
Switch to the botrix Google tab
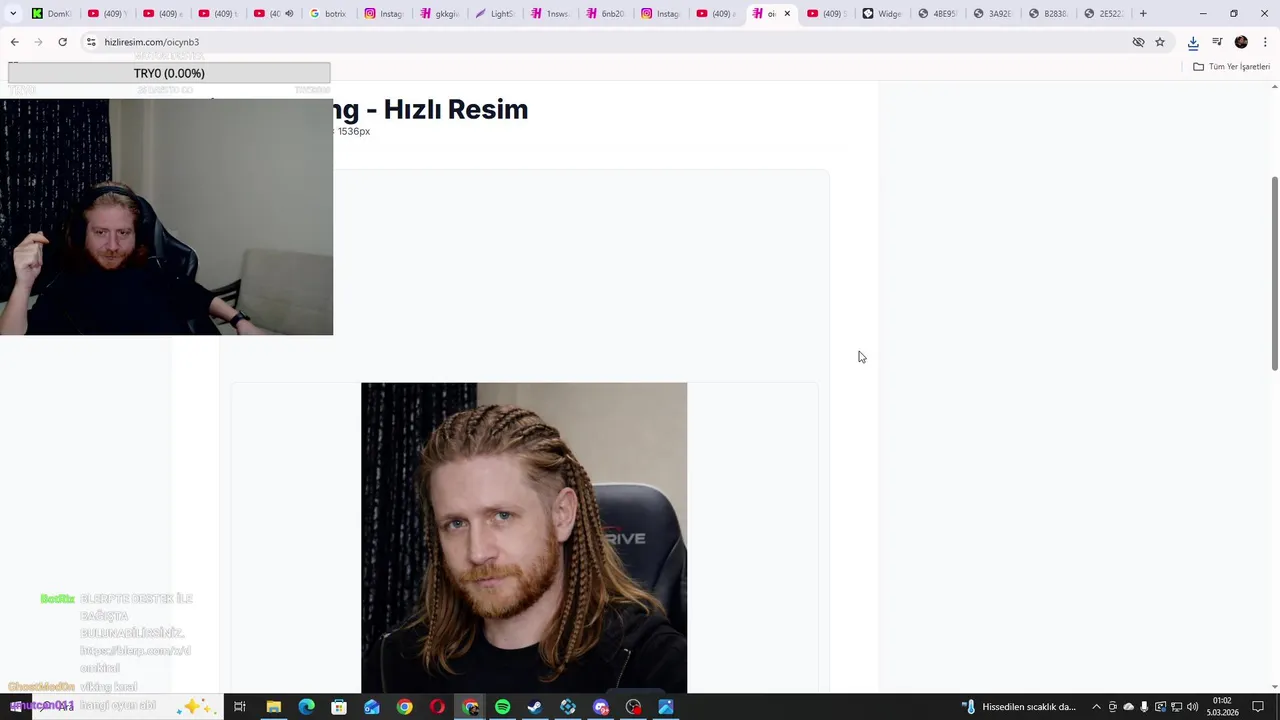[328, 14]
